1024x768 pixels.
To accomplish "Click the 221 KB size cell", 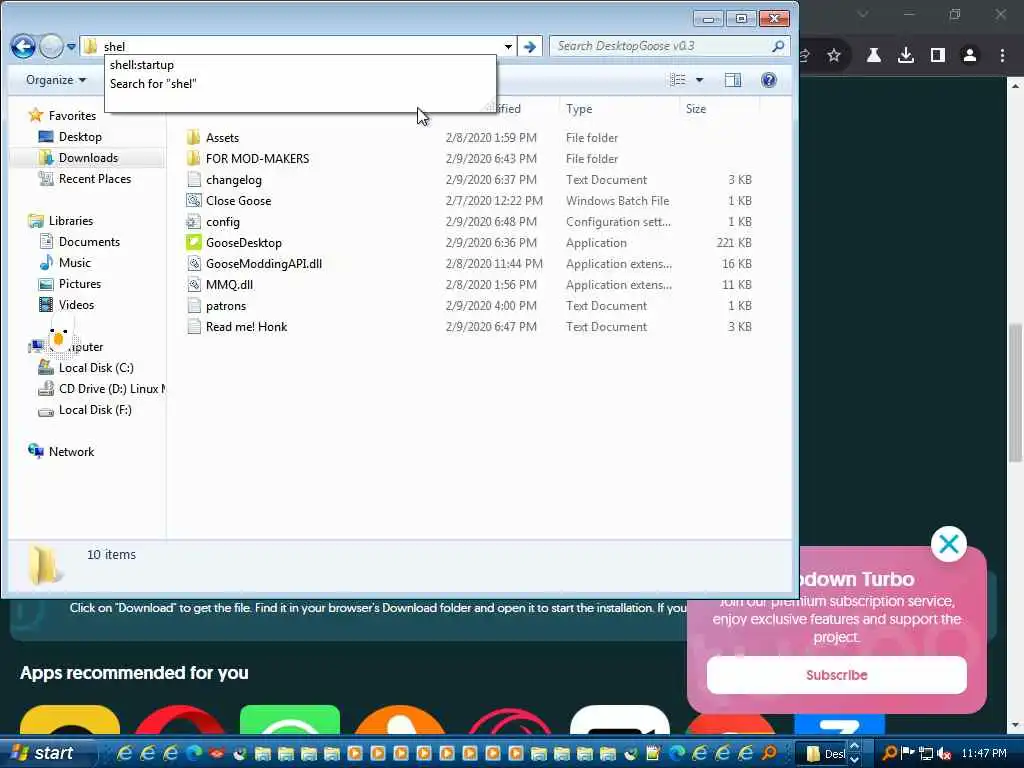I will coord(734,242).
